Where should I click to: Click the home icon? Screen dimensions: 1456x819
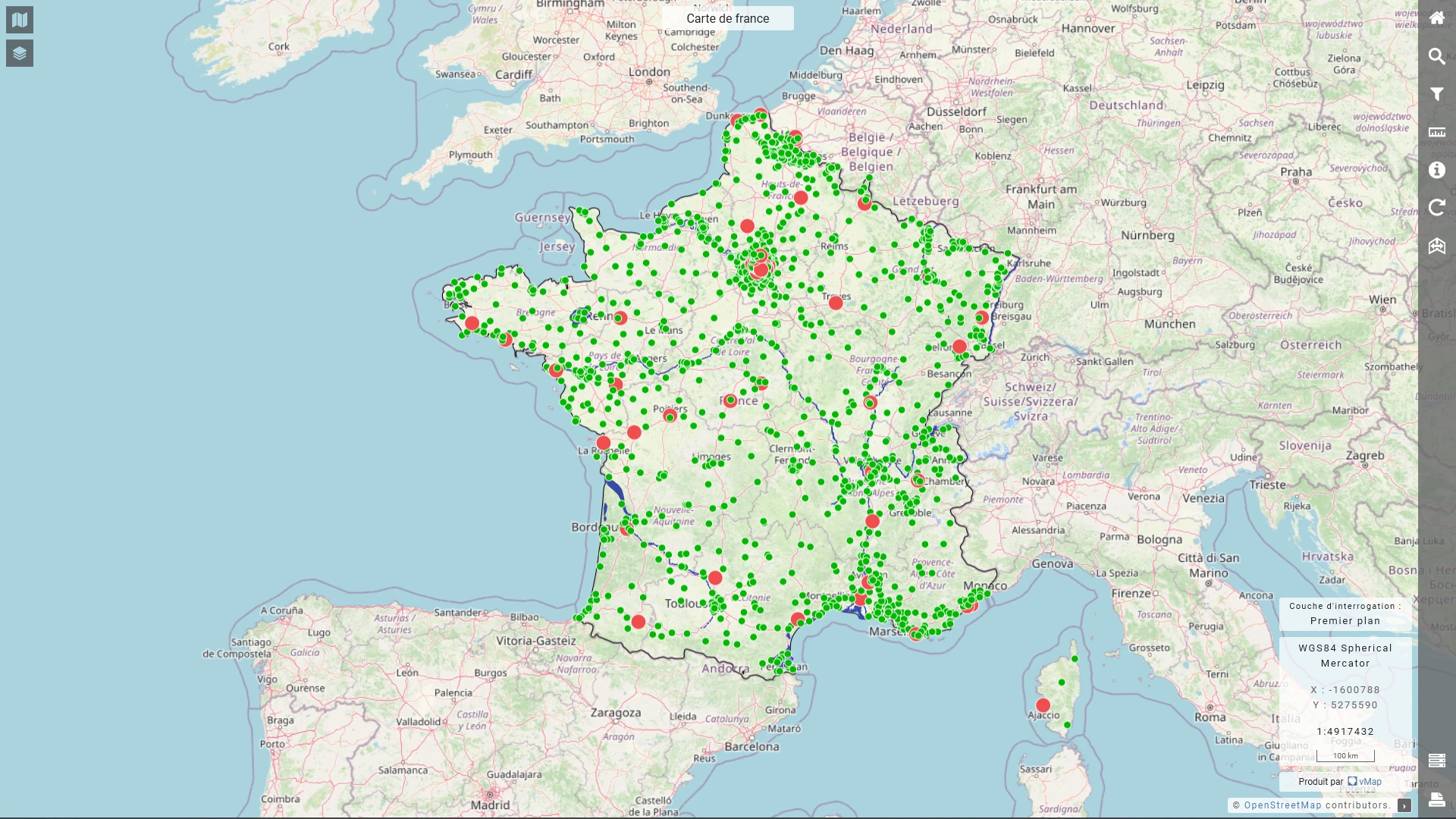click(x=1436, y=18)
